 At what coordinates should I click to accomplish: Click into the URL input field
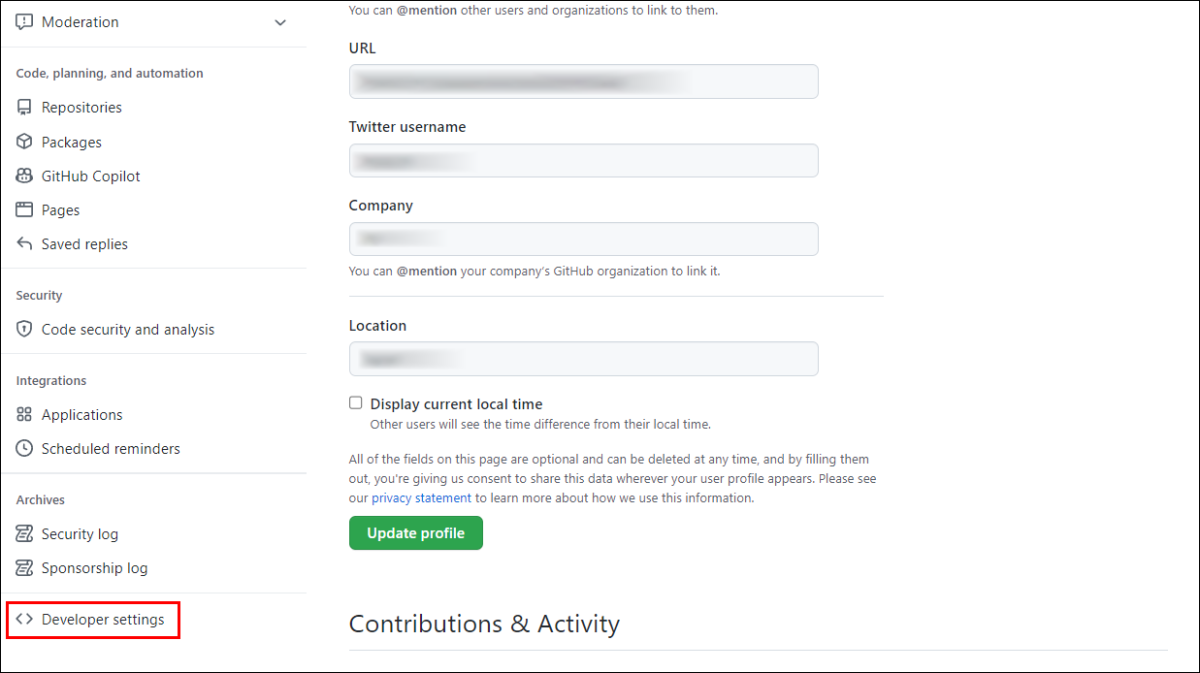point(584,82)
